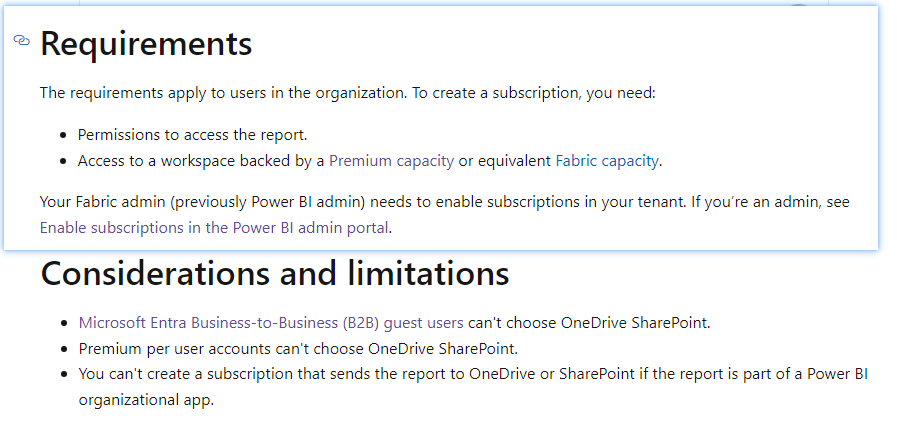Click the text 'Access to a workspace backed by a'
Viewport: 897px width, 436px height.
point(201,161)
